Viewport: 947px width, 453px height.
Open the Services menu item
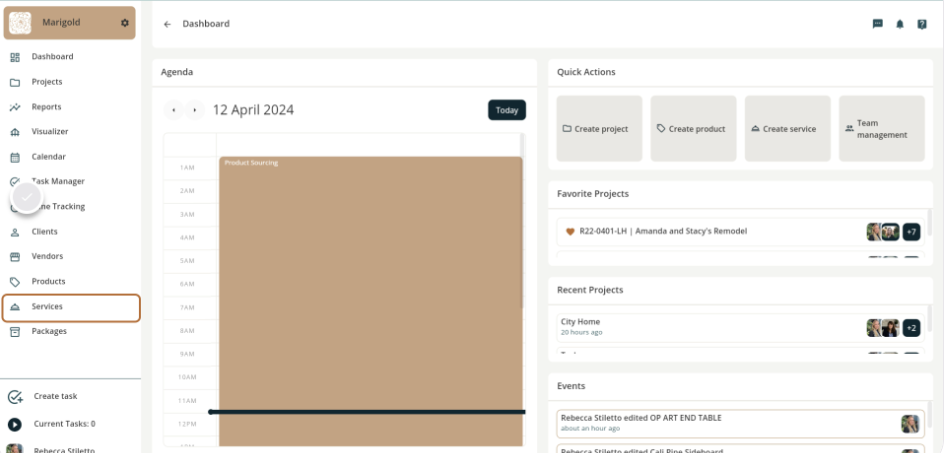[71, 307]
